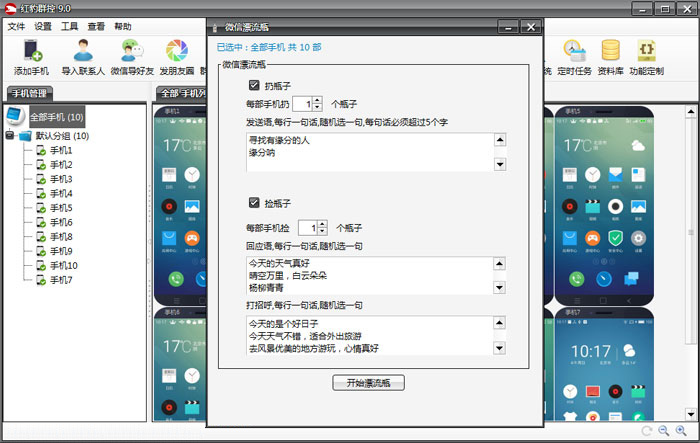Image resolution: width=700 pixels, height=443 pixels.
Task: Click in the 发送语 text box
Action: coord(370,152)
